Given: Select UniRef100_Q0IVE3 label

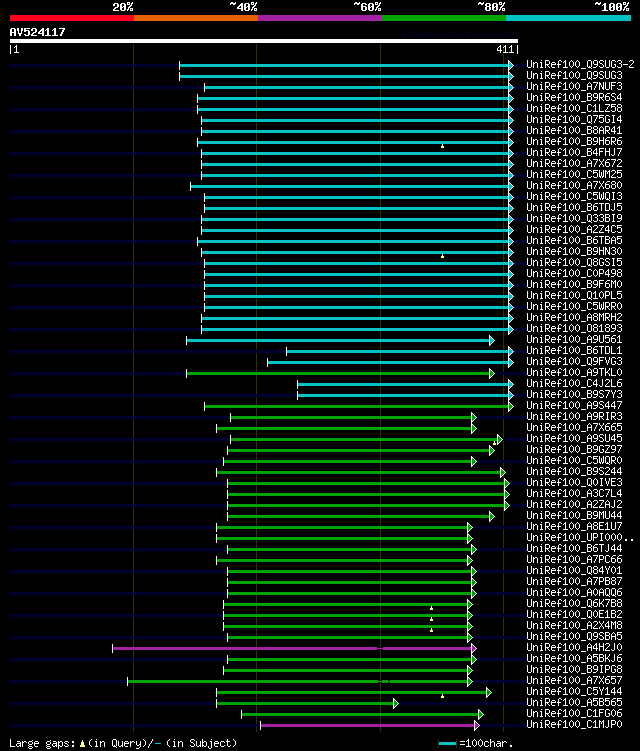Looking at the screenshot, I should 574,483.
